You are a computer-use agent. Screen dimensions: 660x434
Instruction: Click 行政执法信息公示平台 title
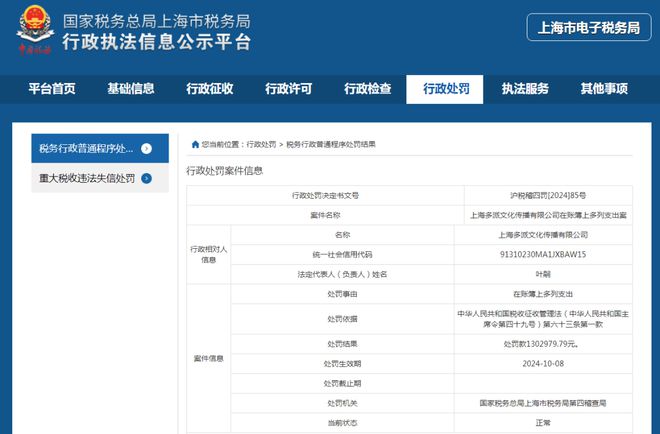[157, 43]
